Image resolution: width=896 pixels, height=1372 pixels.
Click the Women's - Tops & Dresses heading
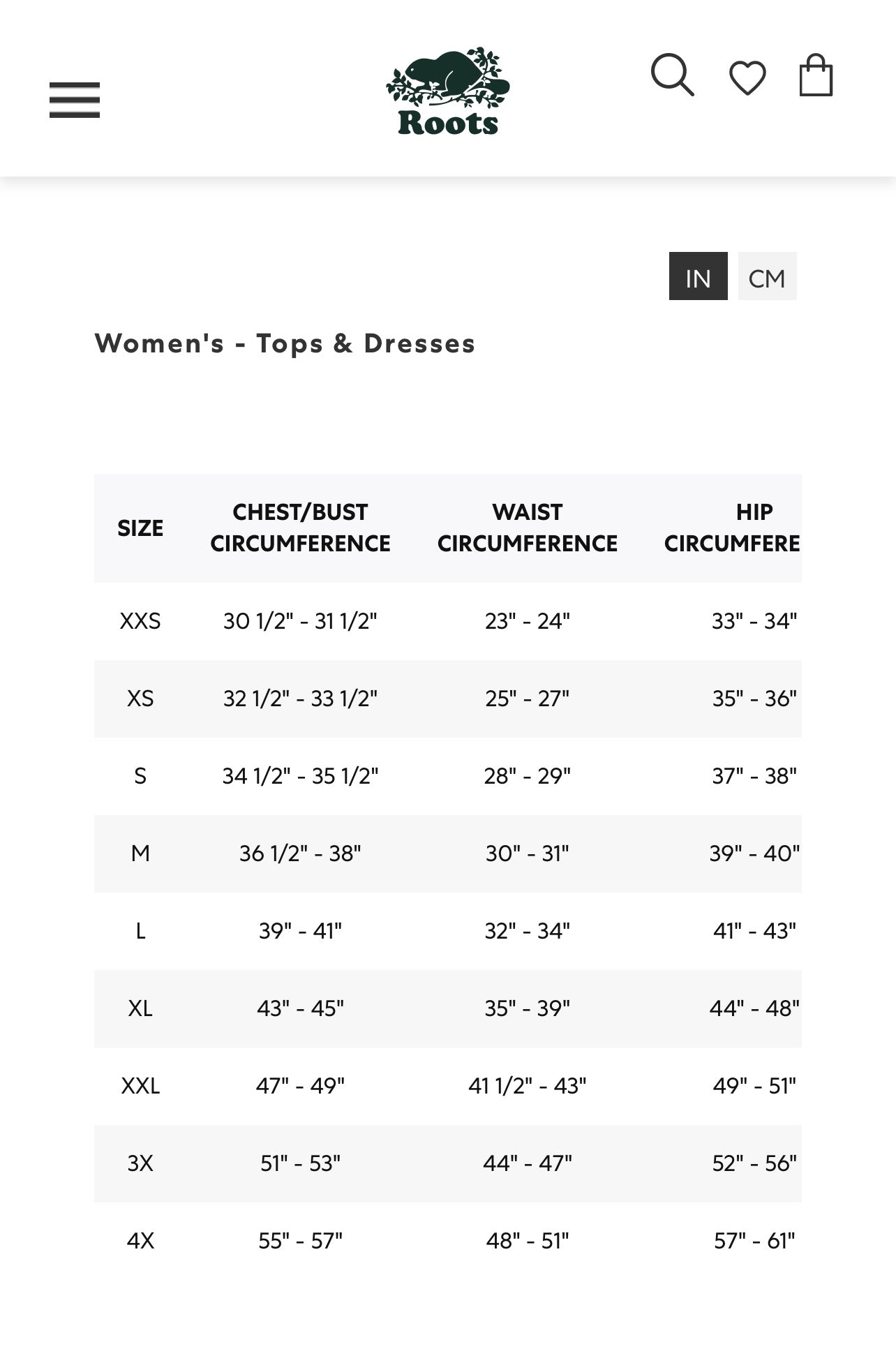click(x=285, y=343)
